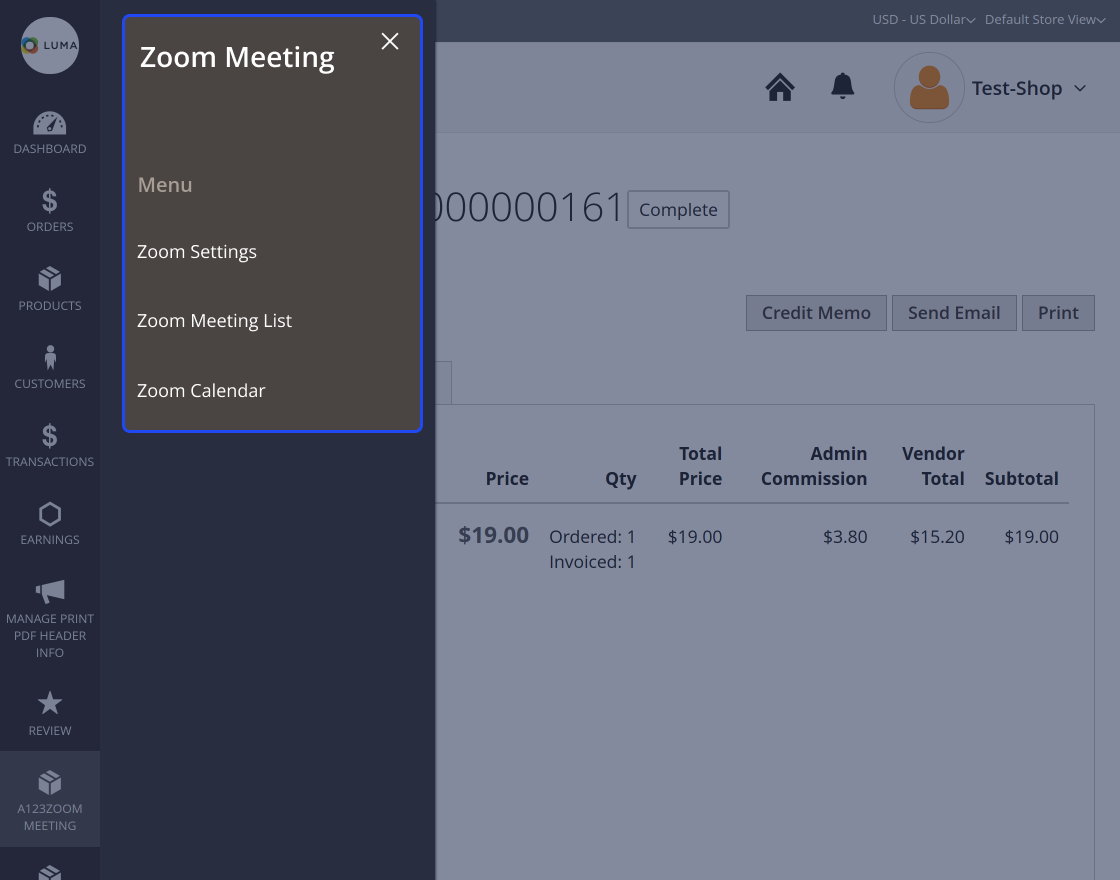Click the Send Email button

[954, 313]
